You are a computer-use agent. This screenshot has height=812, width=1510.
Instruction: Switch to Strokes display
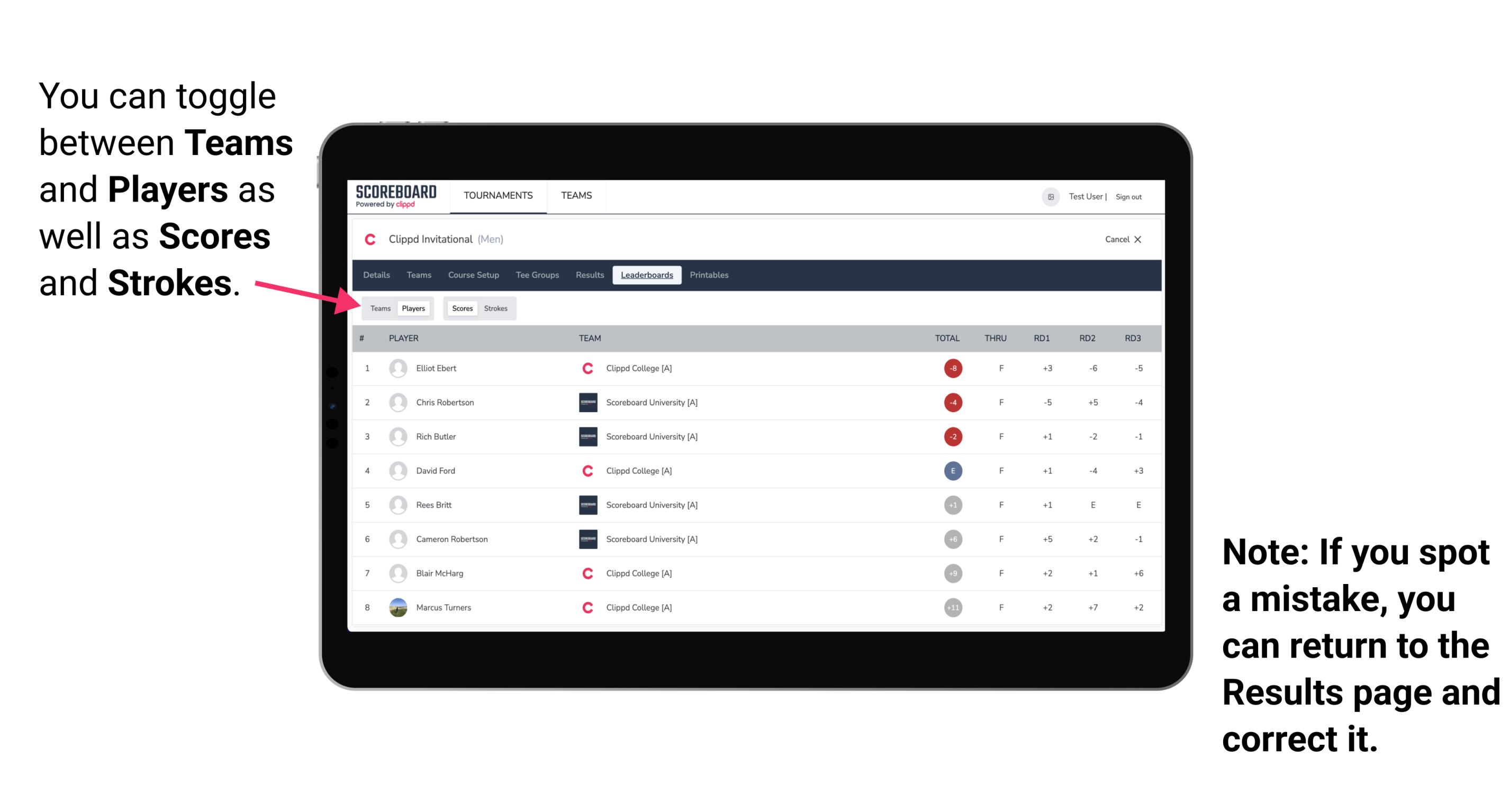tap(497, 308)
